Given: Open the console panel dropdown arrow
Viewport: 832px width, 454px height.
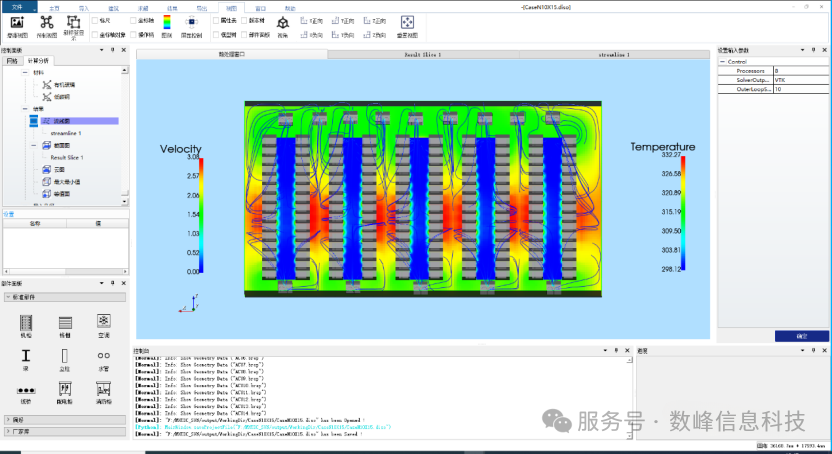Looking at the screenshot, I should click(x=605, y=351).
